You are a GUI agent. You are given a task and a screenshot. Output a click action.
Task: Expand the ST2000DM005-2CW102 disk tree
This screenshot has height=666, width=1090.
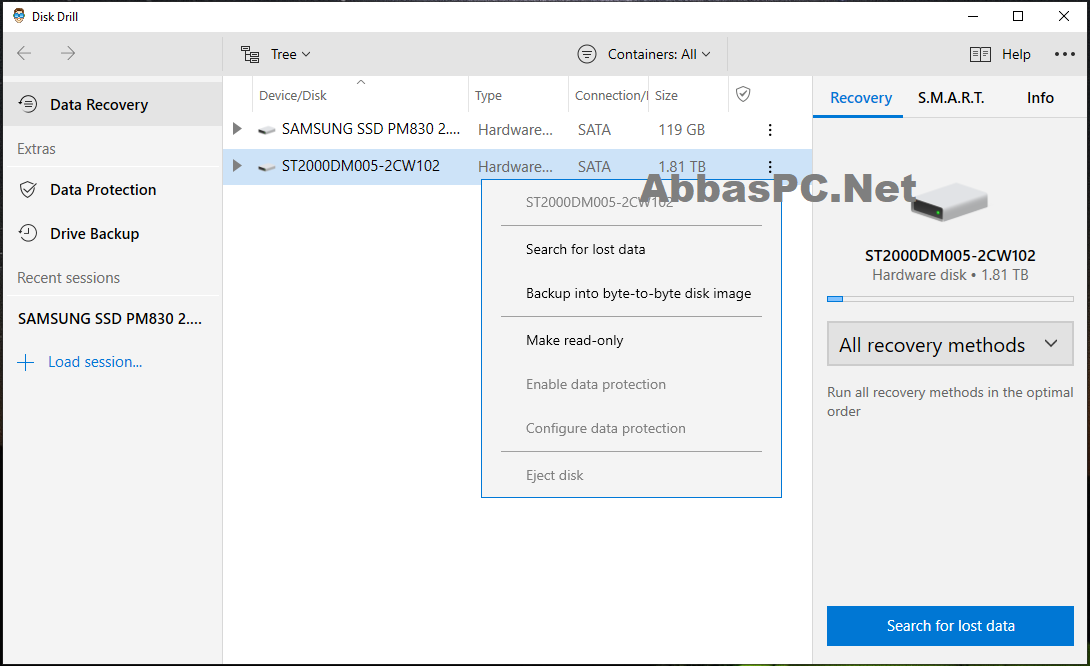[237, 166]
